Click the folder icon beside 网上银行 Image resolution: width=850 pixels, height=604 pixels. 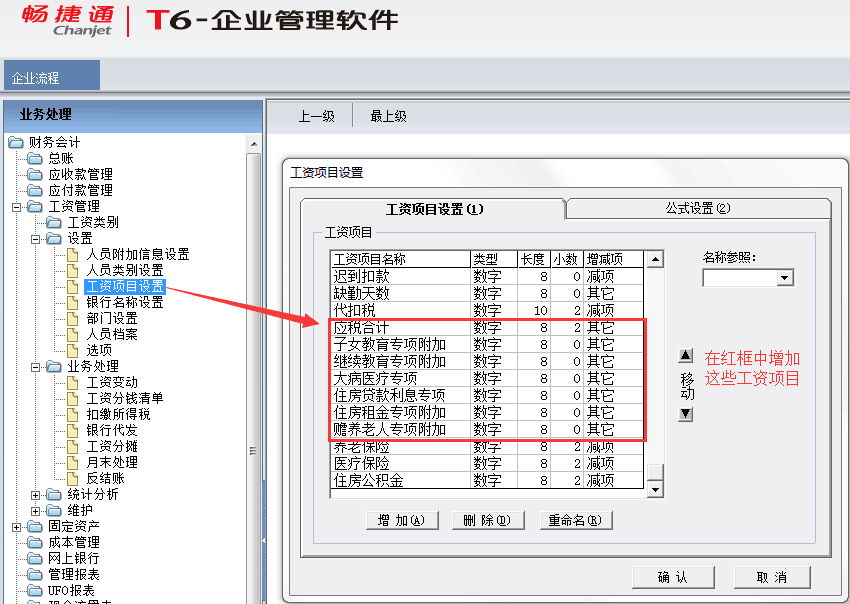(x=35, y=558)
